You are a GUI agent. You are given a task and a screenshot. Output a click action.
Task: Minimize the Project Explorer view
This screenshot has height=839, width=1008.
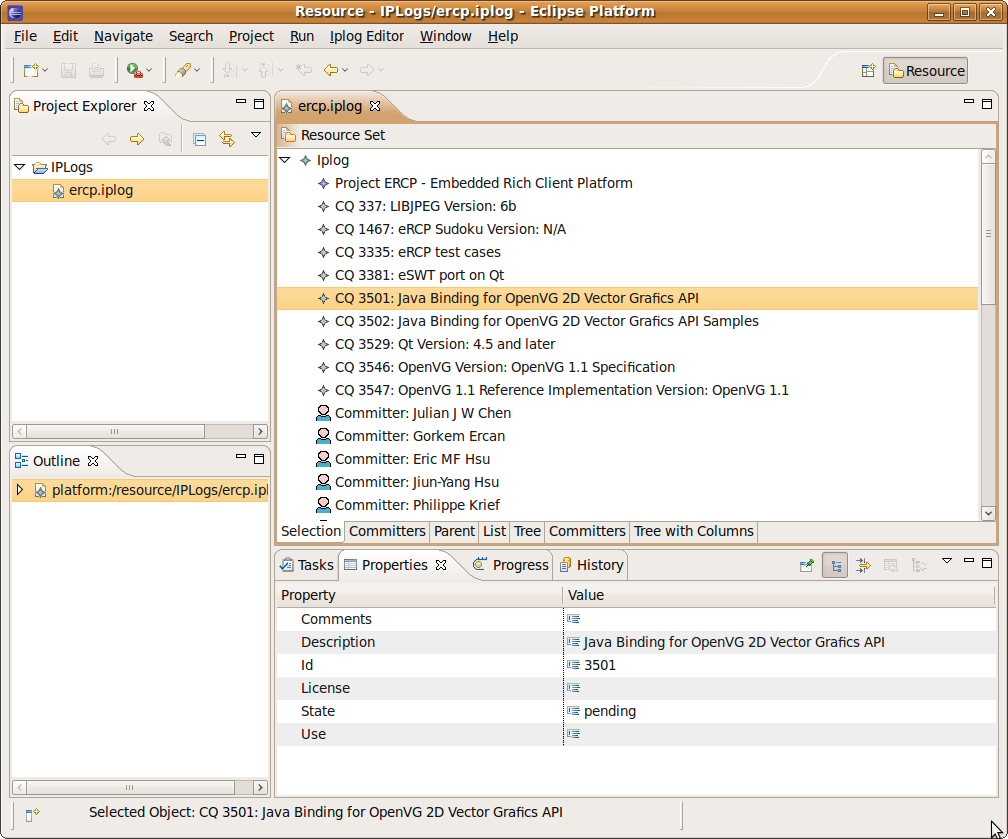(x=241, y=102)
